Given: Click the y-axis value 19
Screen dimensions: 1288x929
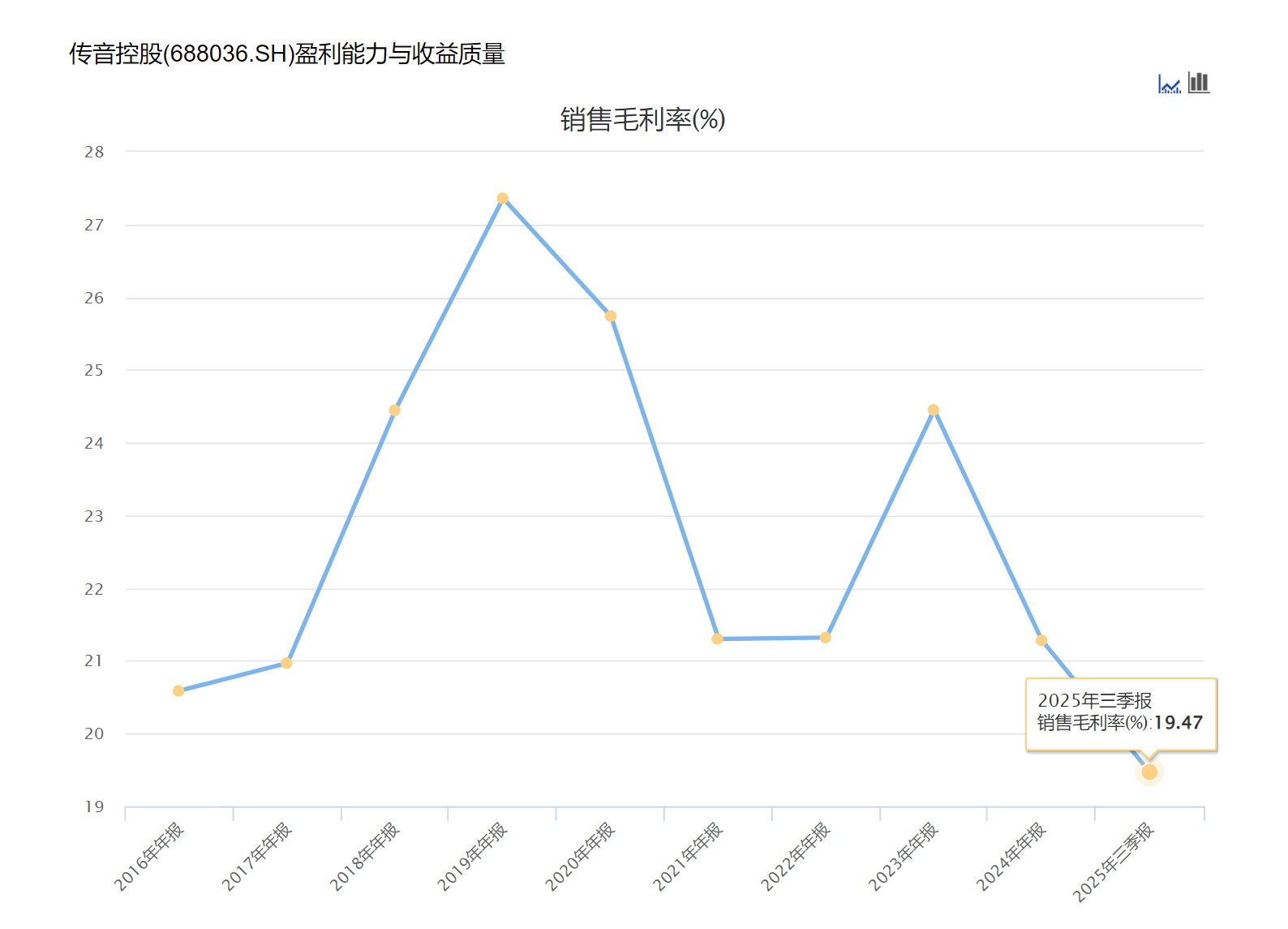Looking at the screenshot, I should pos(94,806).
